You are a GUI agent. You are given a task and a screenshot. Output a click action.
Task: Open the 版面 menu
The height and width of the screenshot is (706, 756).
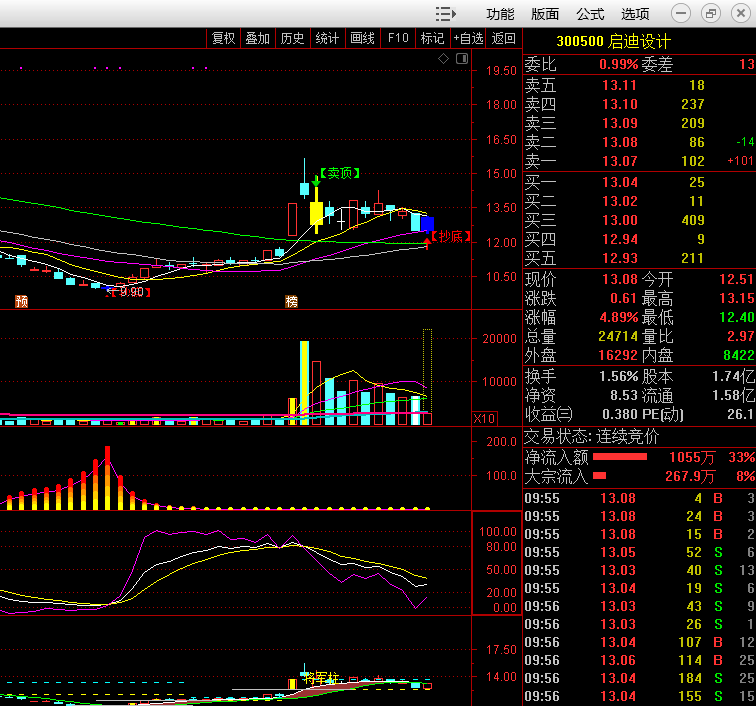tap(545, 14)
